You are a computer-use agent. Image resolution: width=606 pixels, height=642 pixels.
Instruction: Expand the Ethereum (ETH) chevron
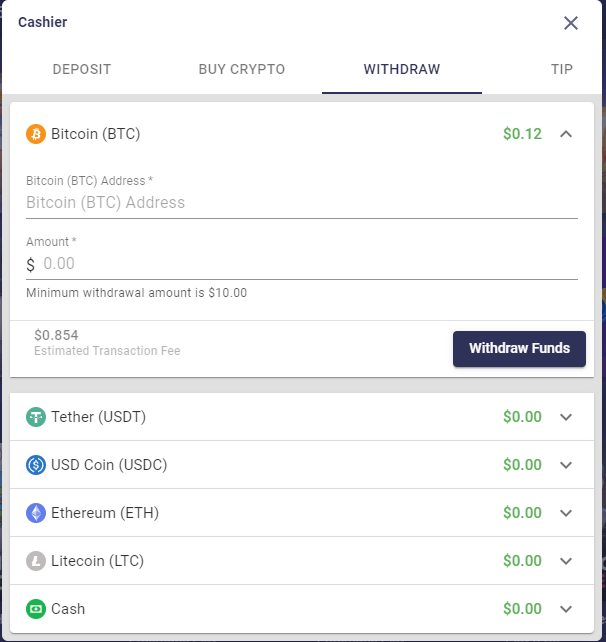coord(566,513)
